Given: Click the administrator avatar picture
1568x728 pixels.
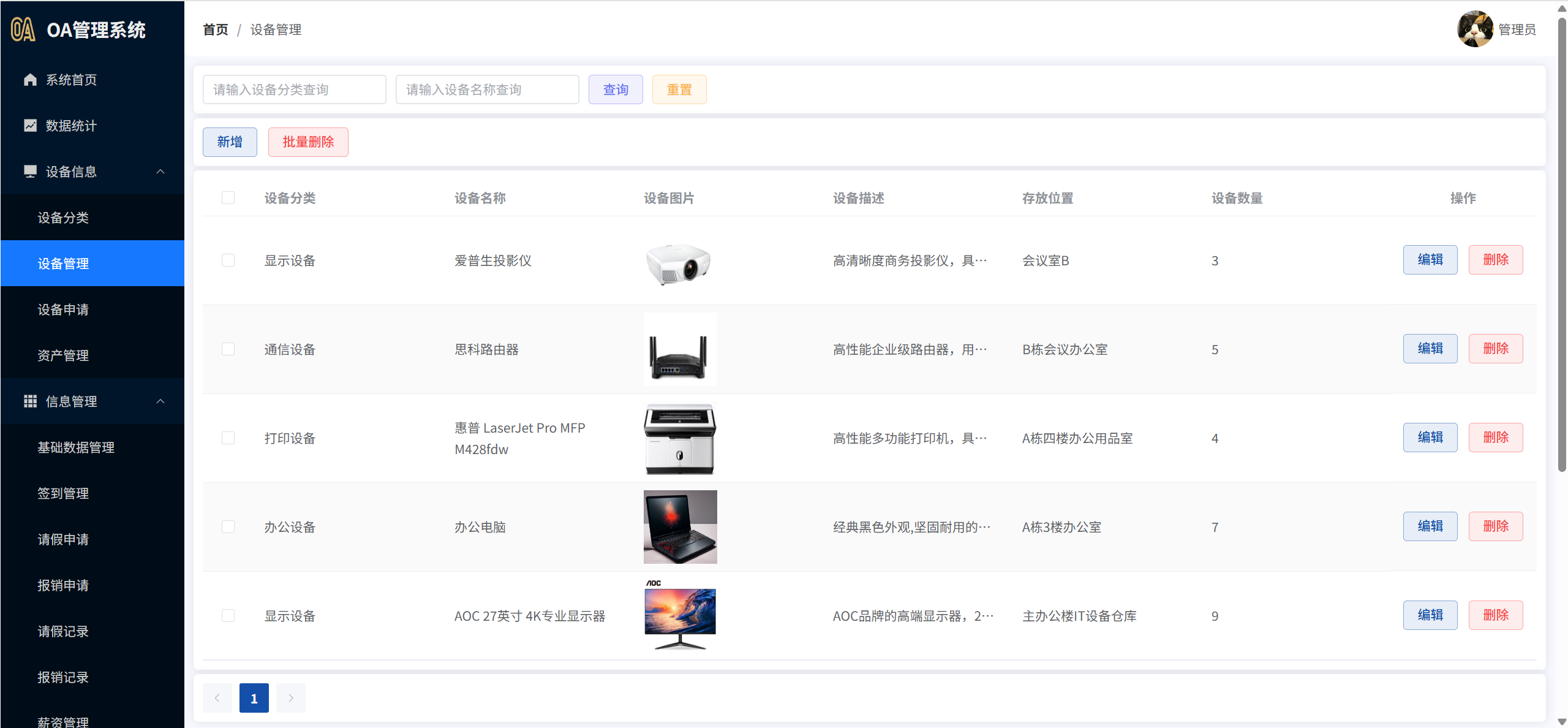Looking at the screenshot, I should click(x=1474, y=29).
